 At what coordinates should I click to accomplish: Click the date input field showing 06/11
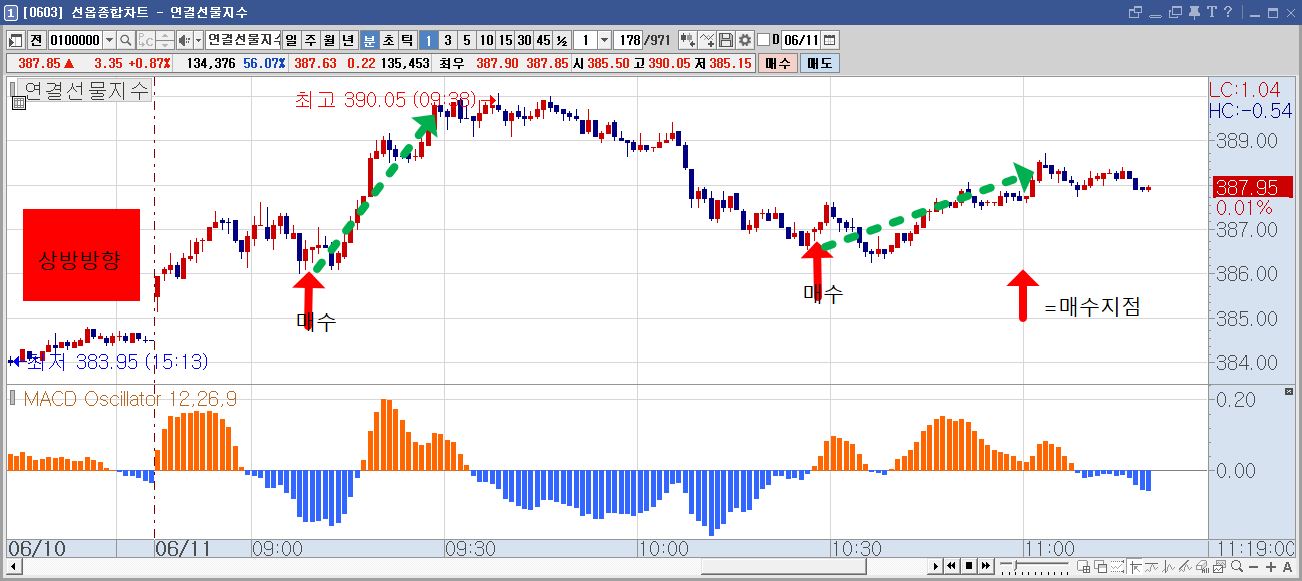coord(801,40)
